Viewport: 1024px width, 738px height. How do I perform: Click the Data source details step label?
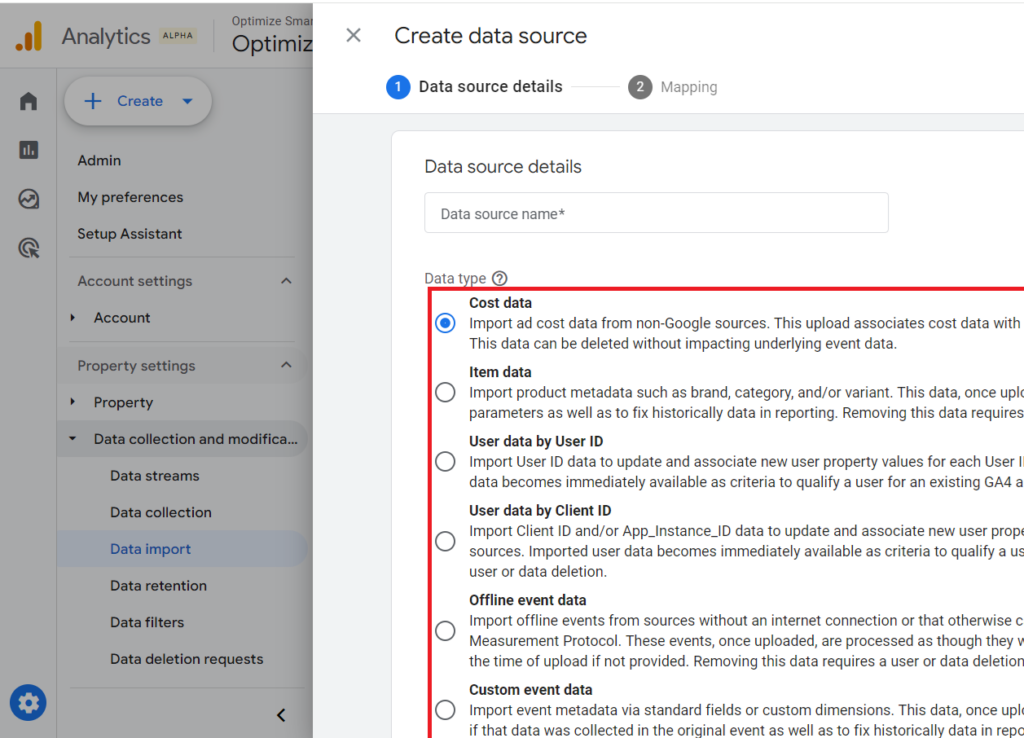point(490,87)
